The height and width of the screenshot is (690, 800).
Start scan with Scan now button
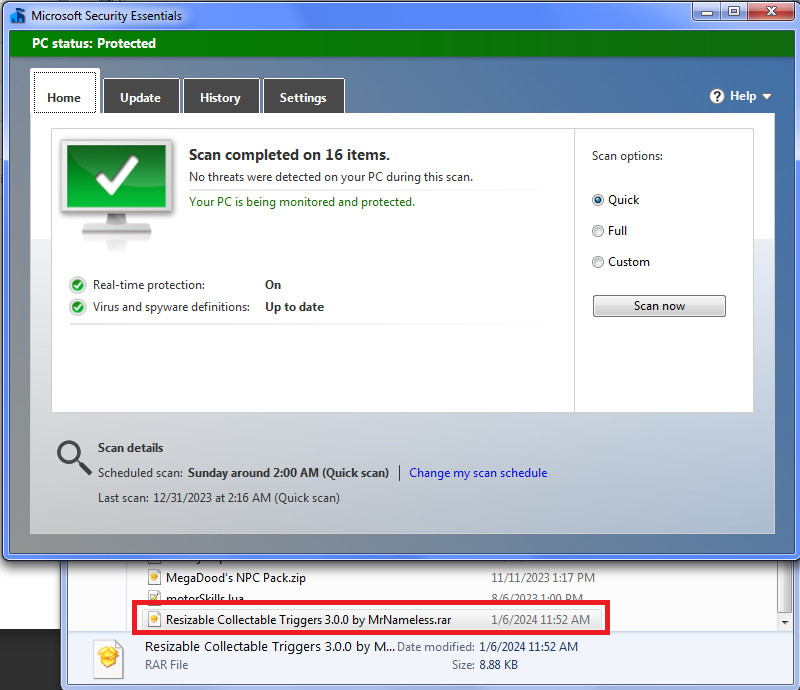[x=659, y=306]
